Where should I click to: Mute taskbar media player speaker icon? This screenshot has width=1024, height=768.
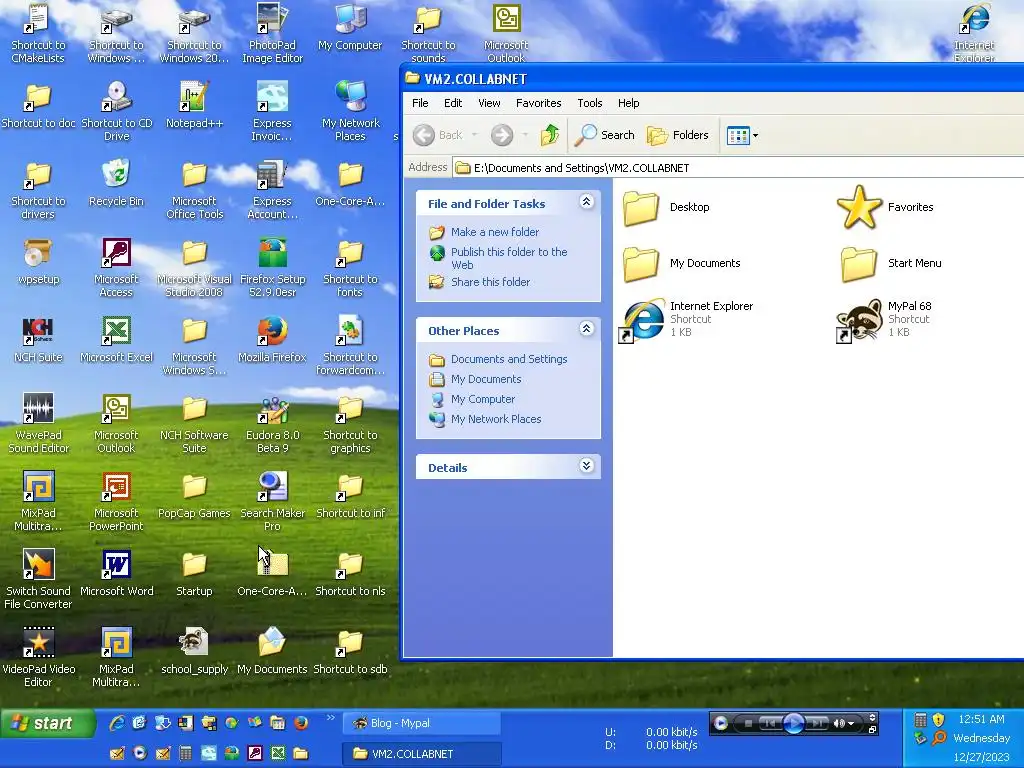pos(839,724)
